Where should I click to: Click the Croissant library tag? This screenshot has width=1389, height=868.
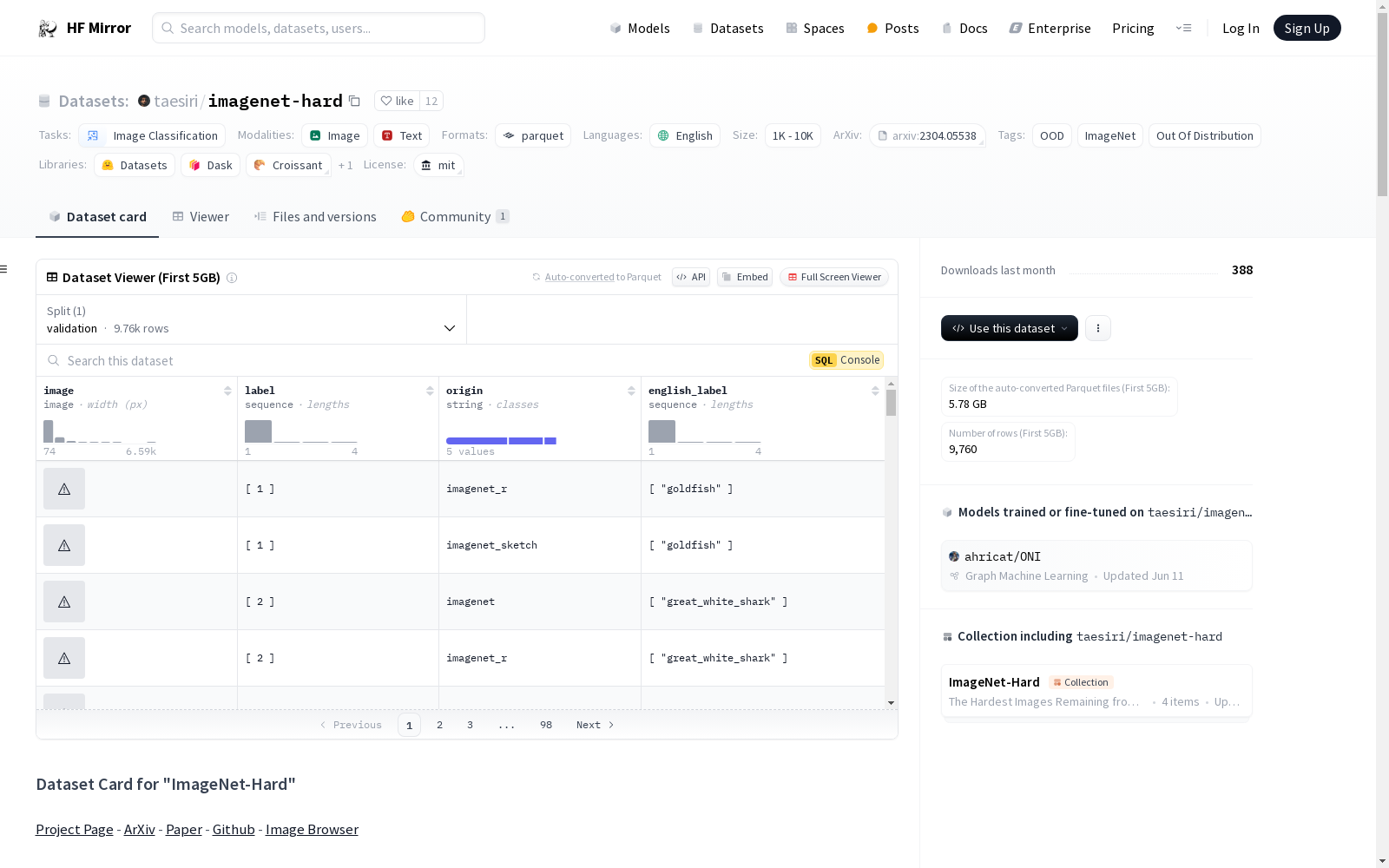point(288,165)
